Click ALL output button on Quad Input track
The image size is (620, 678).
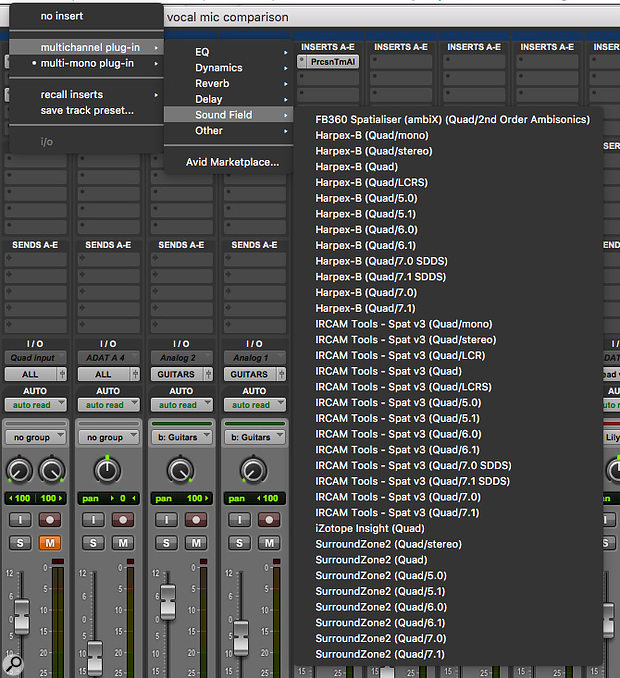pos(30,374)
